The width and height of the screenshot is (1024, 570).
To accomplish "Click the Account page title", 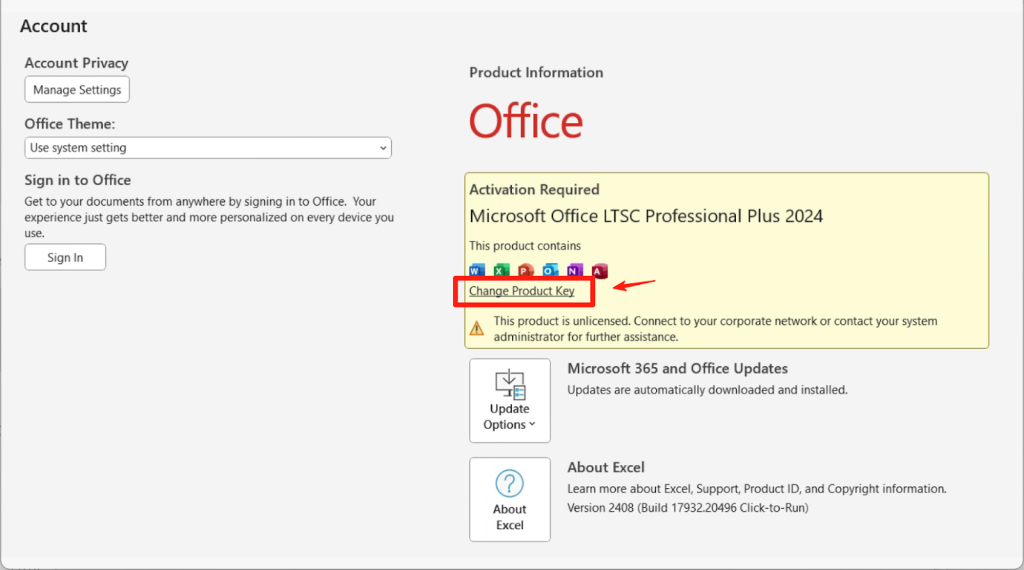I will pyautogui.click(x=54, y=26).
